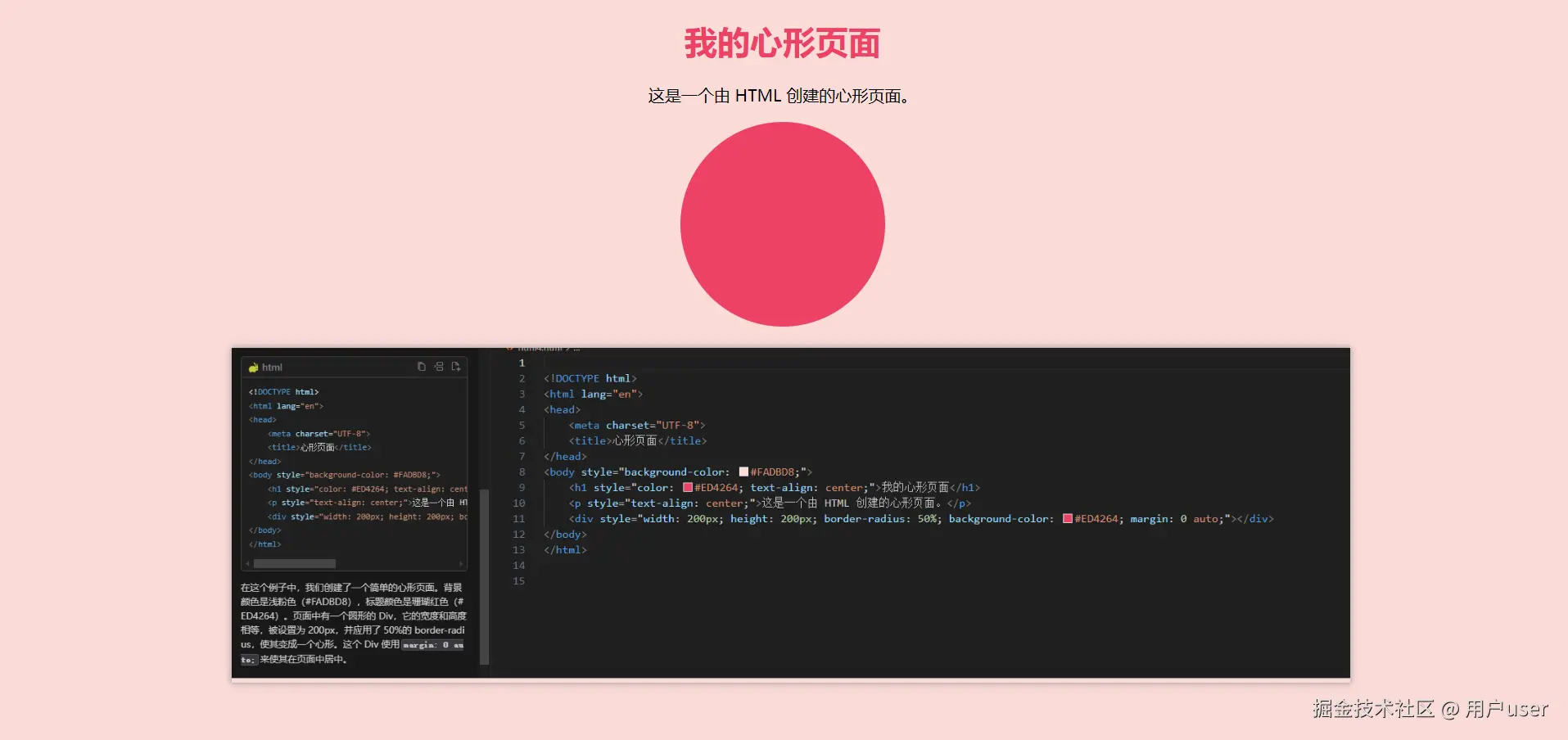Viewport: 1568px width, 740px height.
Task: Click the watermark "掘金技术社区 @ 用户user"
Action: tap(1430, 709)
